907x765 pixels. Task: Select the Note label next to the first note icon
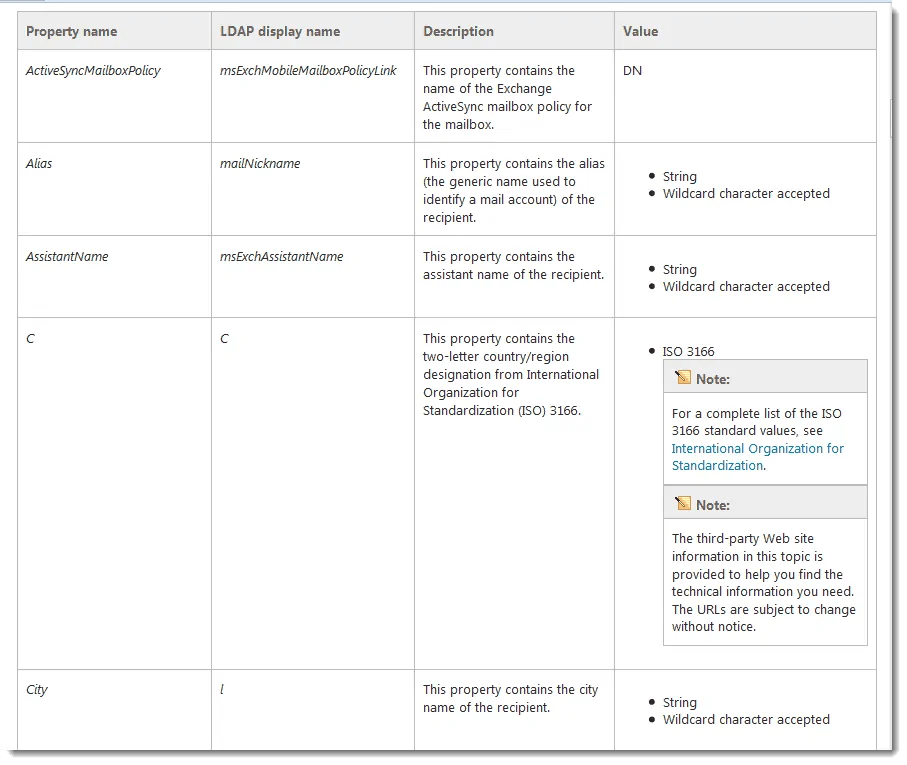(x=712, y=378)
